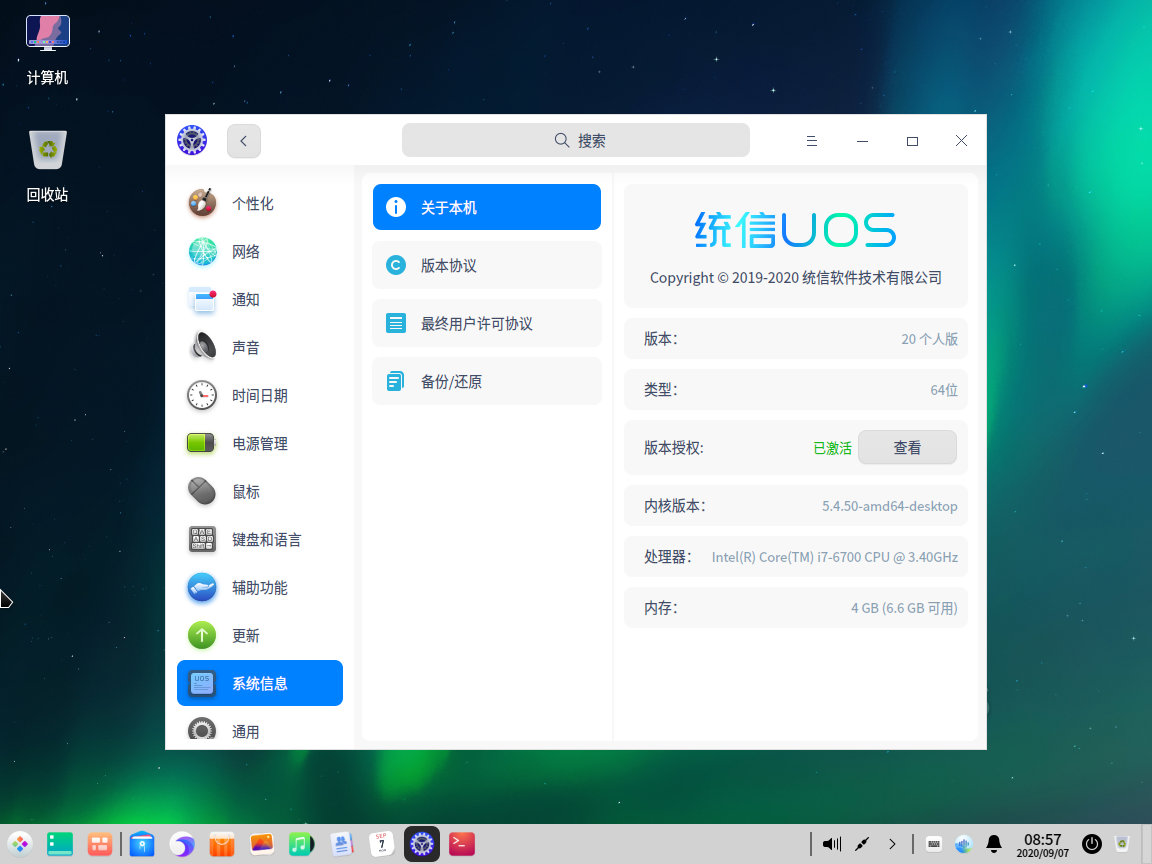Open the hamburger main menu in title bar
Screen dimensions: 1152x864
coord(812,141)
